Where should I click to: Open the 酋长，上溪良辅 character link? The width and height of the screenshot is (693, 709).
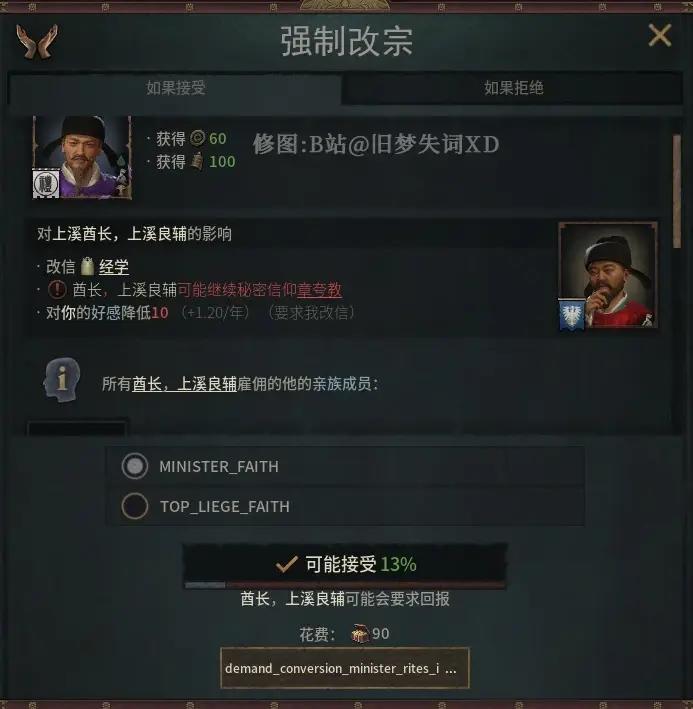184,384
